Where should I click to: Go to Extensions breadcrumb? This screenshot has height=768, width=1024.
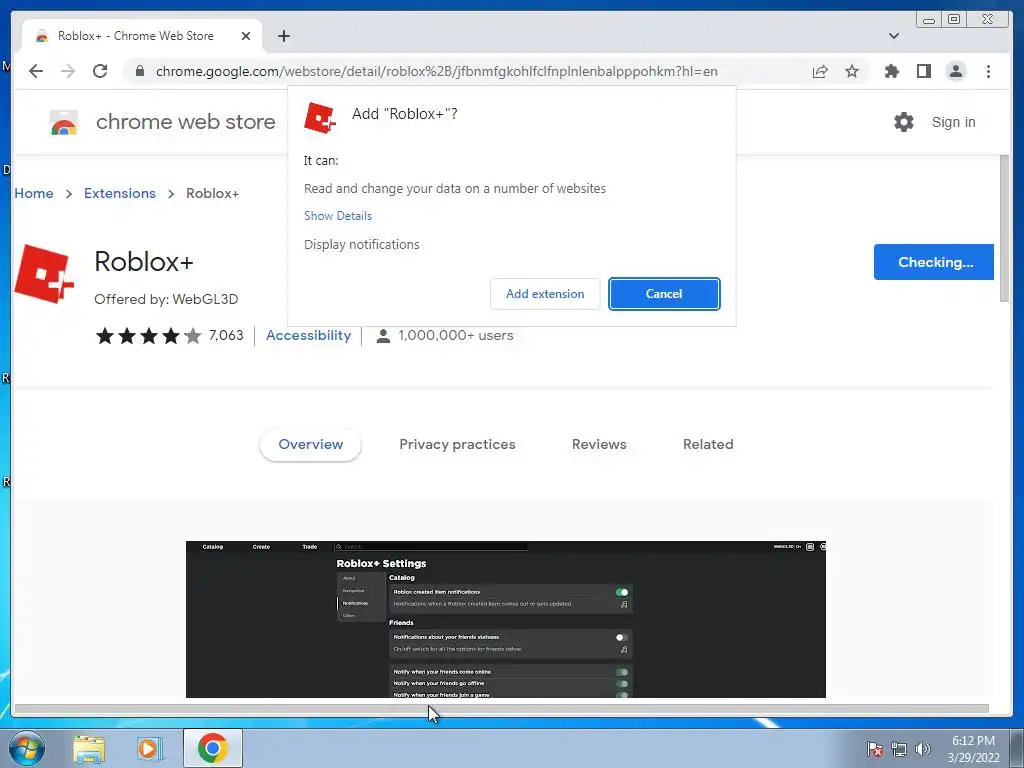pyautogui.click(x=120, y=193)
